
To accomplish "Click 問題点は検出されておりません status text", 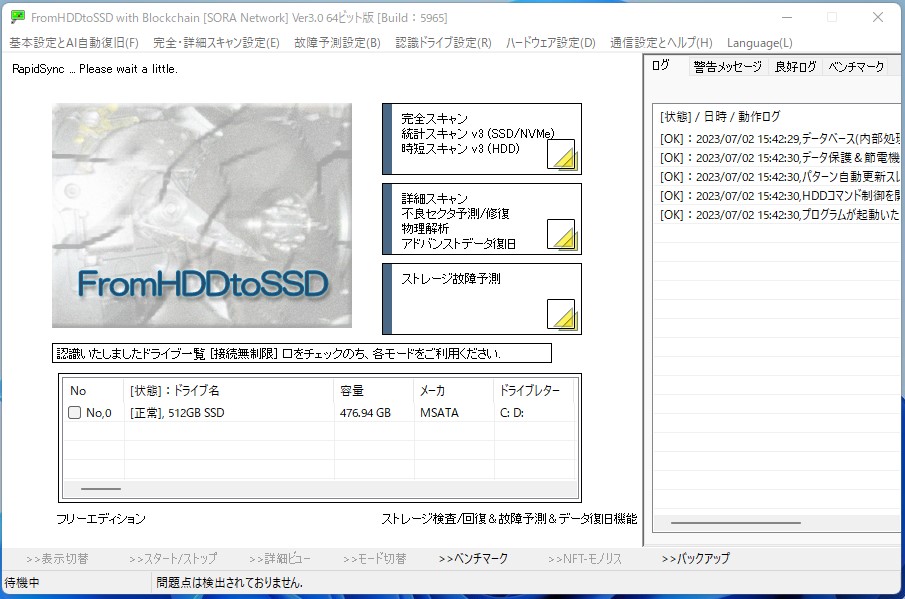I will point(229,583).
